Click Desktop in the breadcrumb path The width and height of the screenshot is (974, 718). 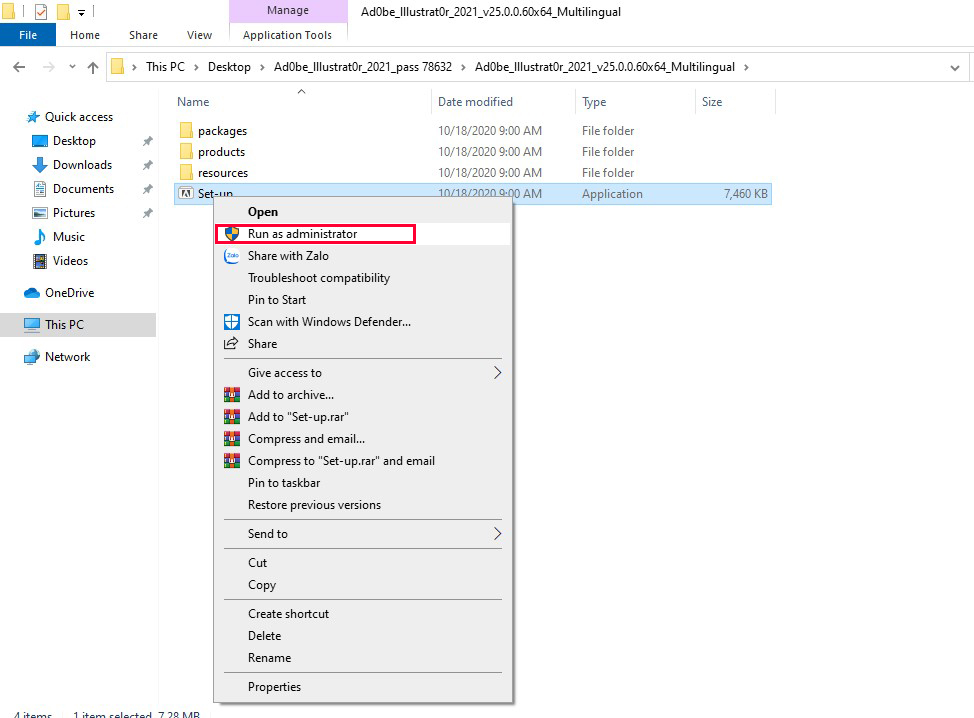[x=229, y=67]
